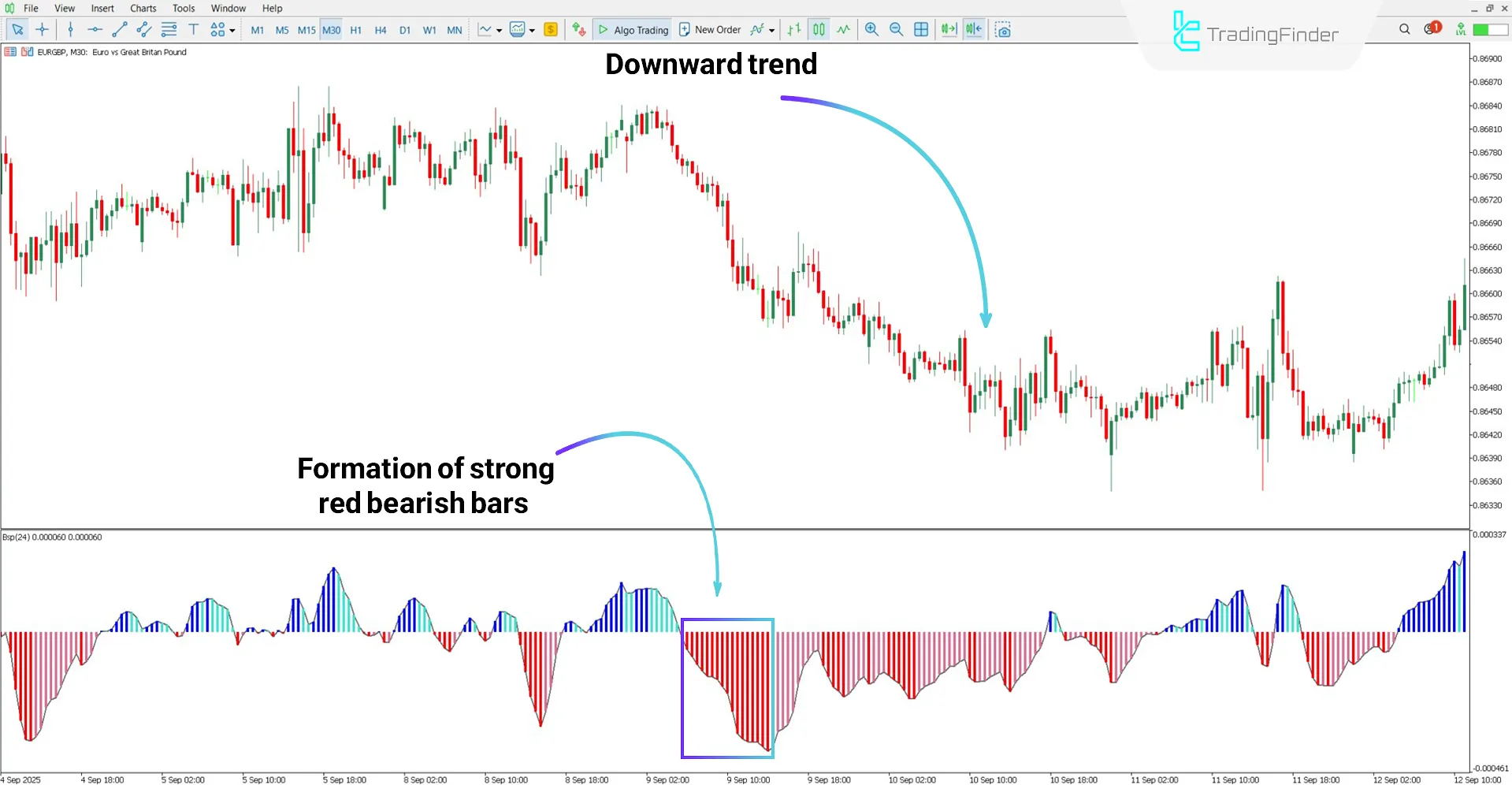Open the geometric shapes dropdown

(217, 29)
